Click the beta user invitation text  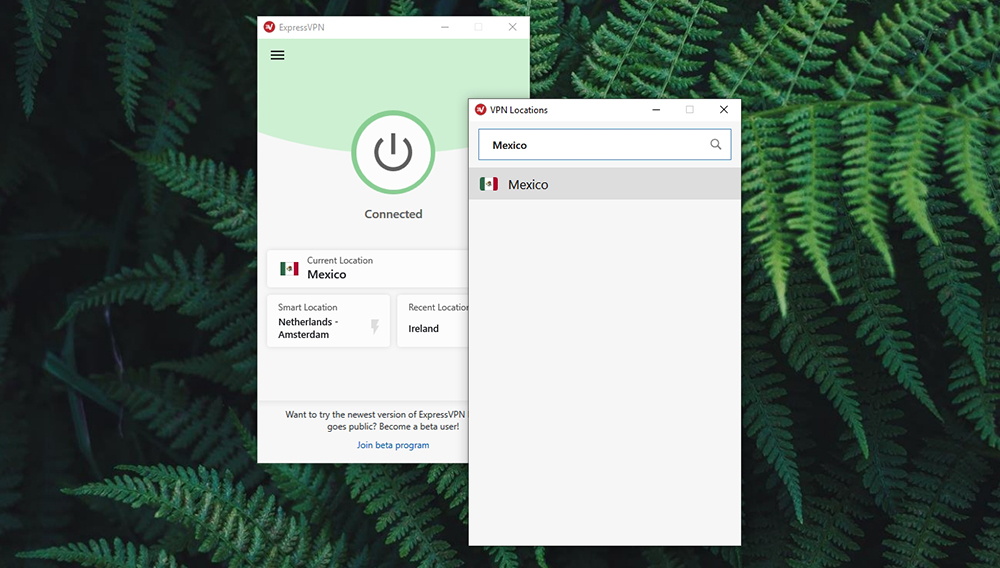376,420
